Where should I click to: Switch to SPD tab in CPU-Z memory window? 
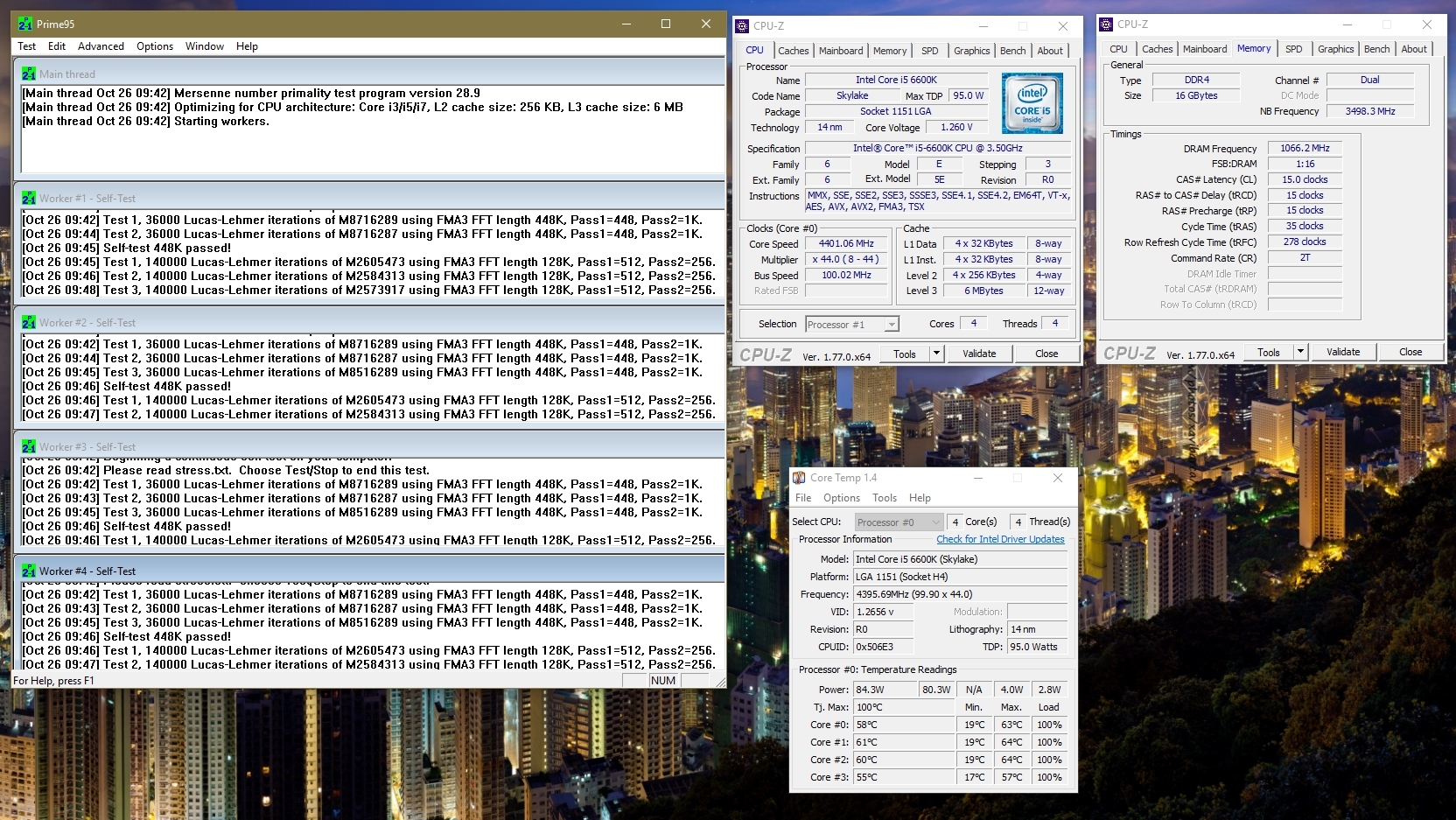[x=1294, y=49]
